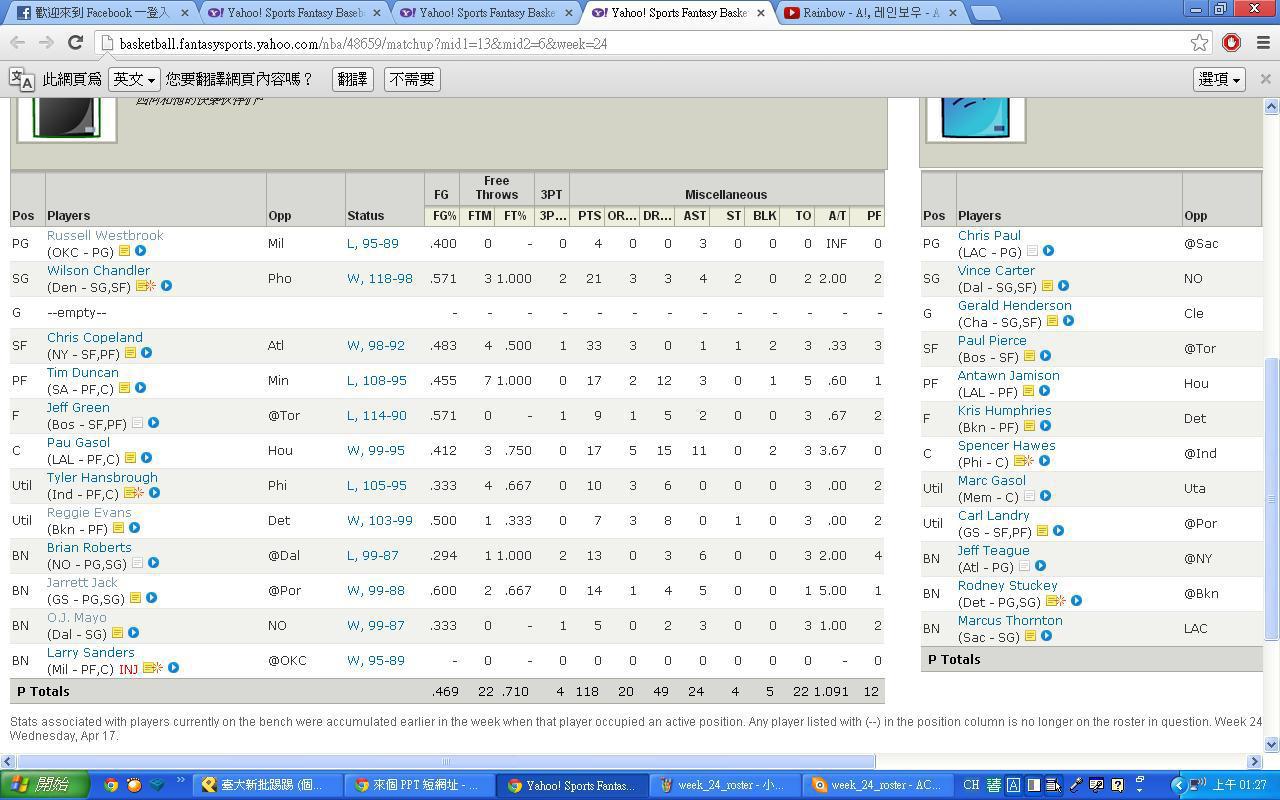The width and height of the screenshot is (1280, 800).
Task: Click the translate icon in the translate bar
Action: coord(22,79)
